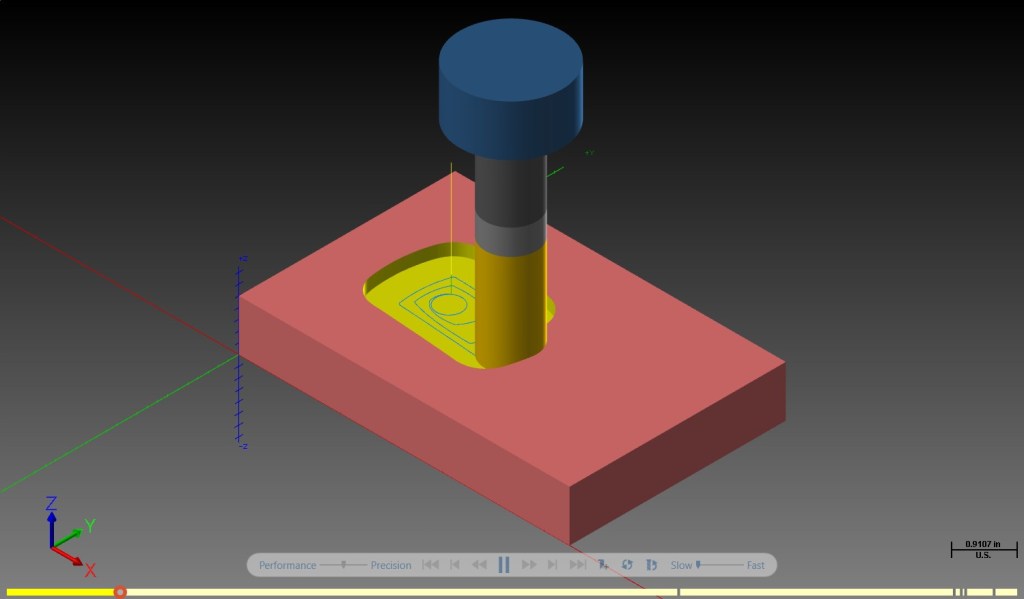This screenshot has width=1024, height=599.
Task: Click the 'Fast' speed label
Action: click(x=756, y=565)
